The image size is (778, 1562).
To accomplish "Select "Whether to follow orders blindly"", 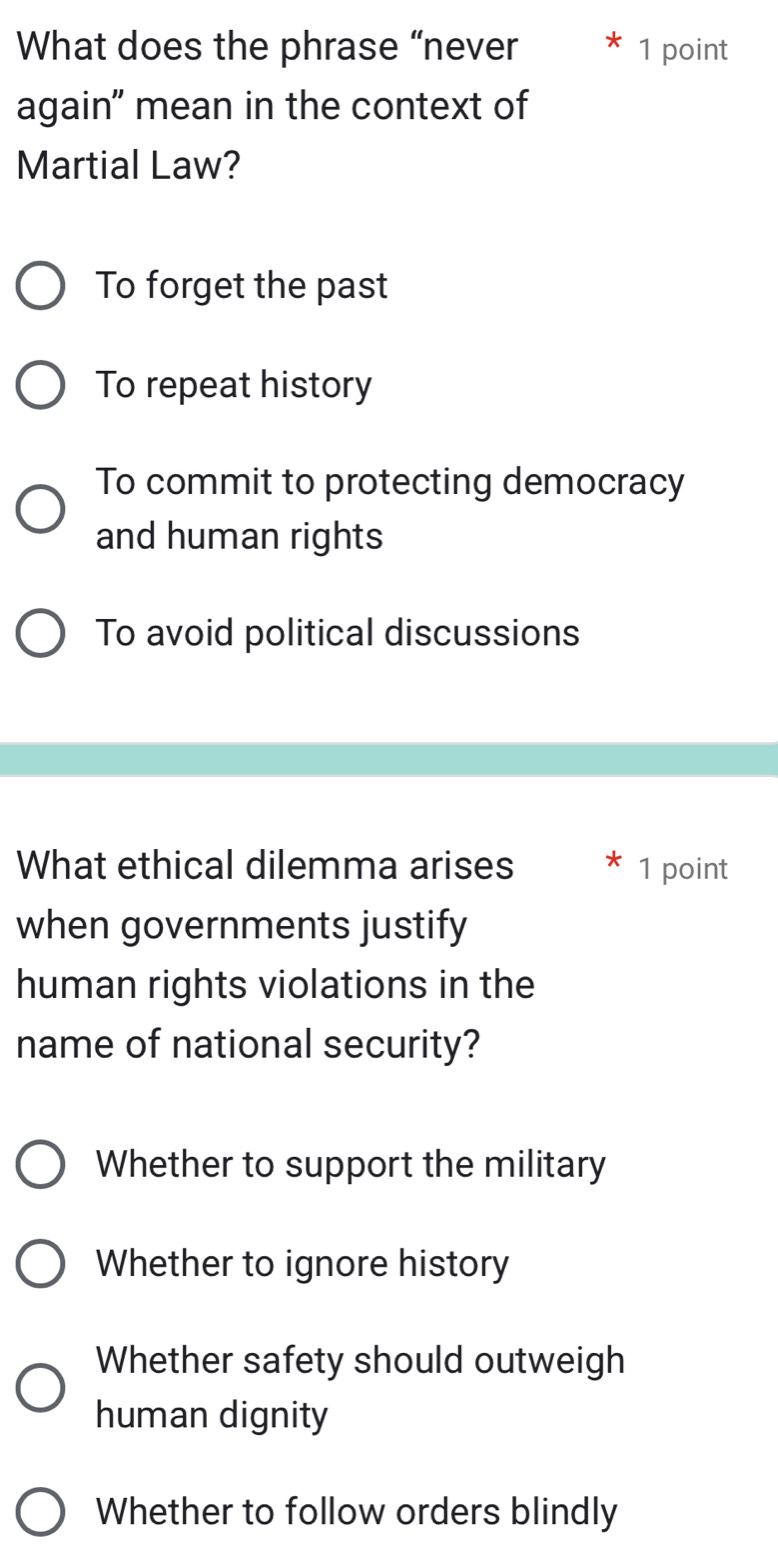I will click(x=40, y=1513).
